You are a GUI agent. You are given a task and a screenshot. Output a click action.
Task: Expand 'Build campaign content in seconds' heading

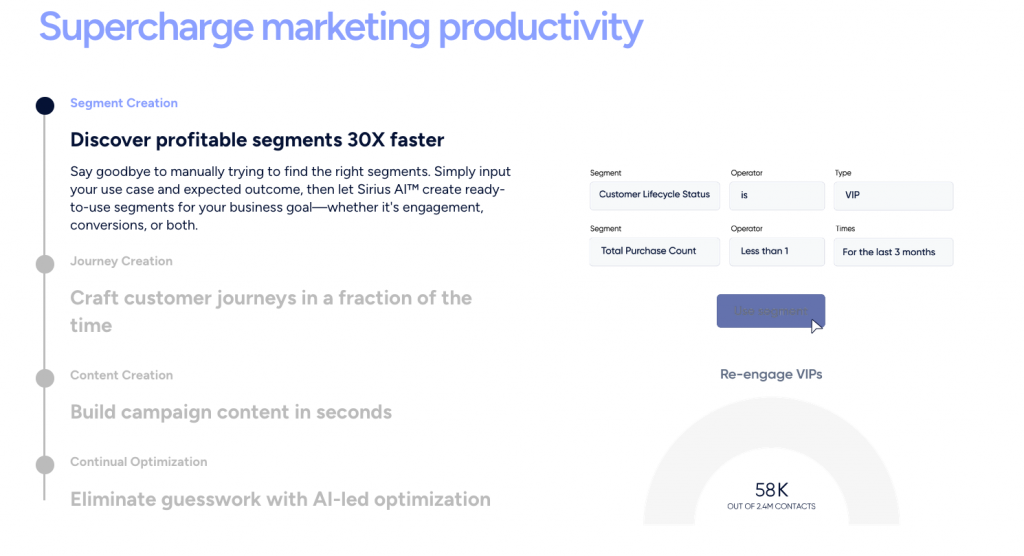point(230,412)
